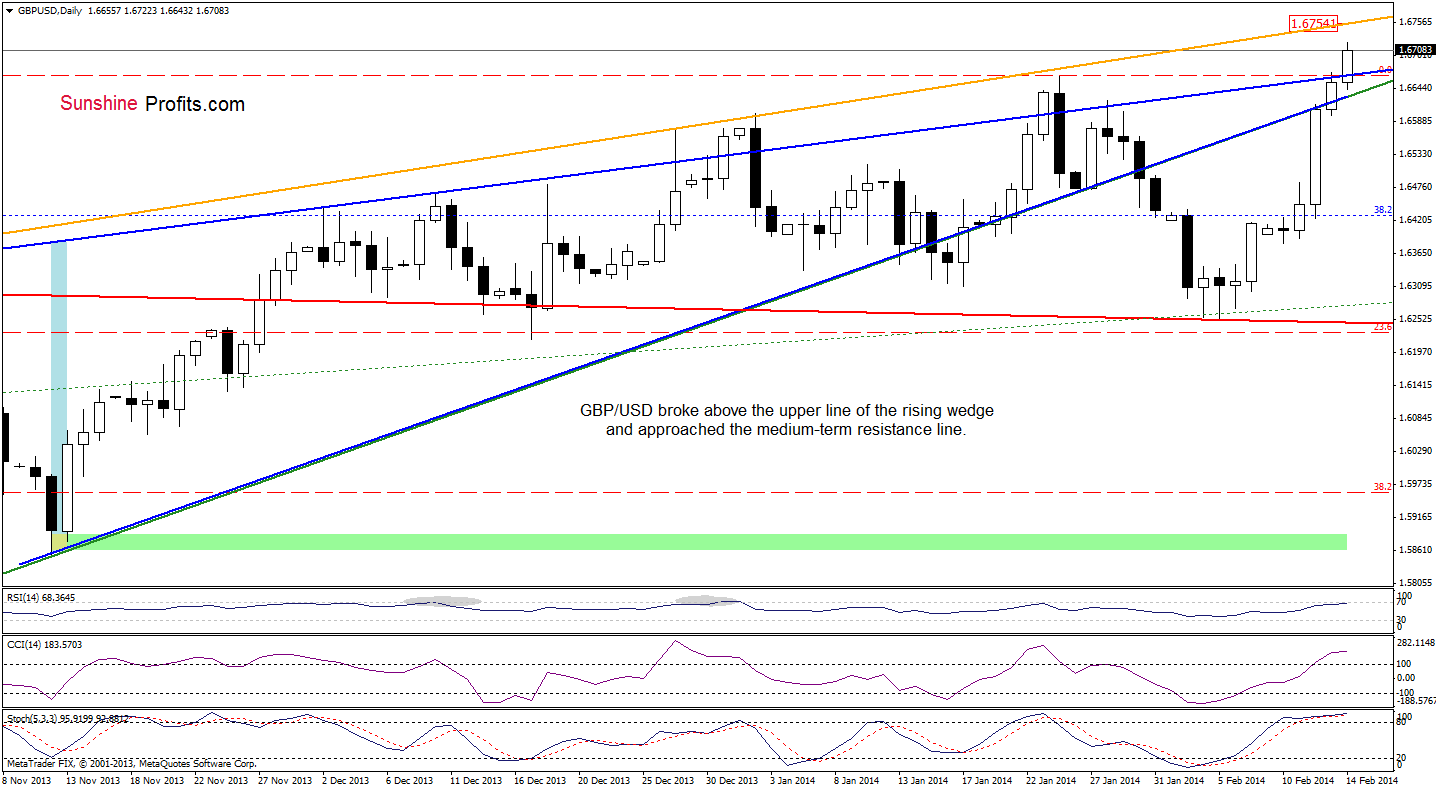
Task: Click the 1.64760 price axis label
Action: 1415,187
